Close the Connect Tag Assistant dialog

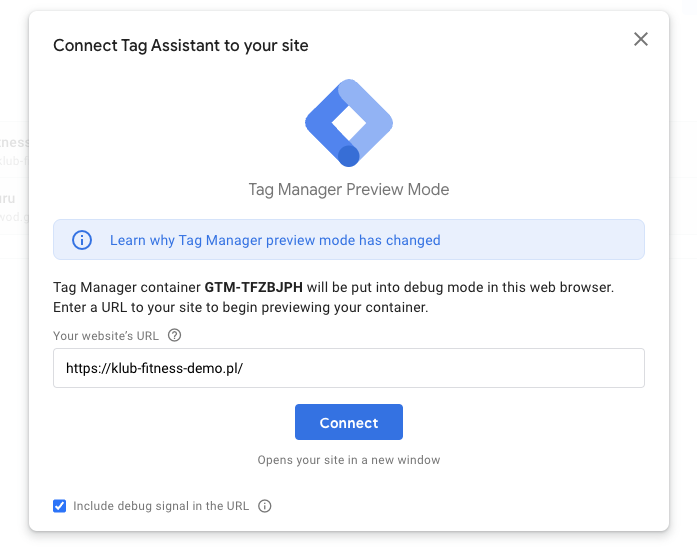click(641, 39)
